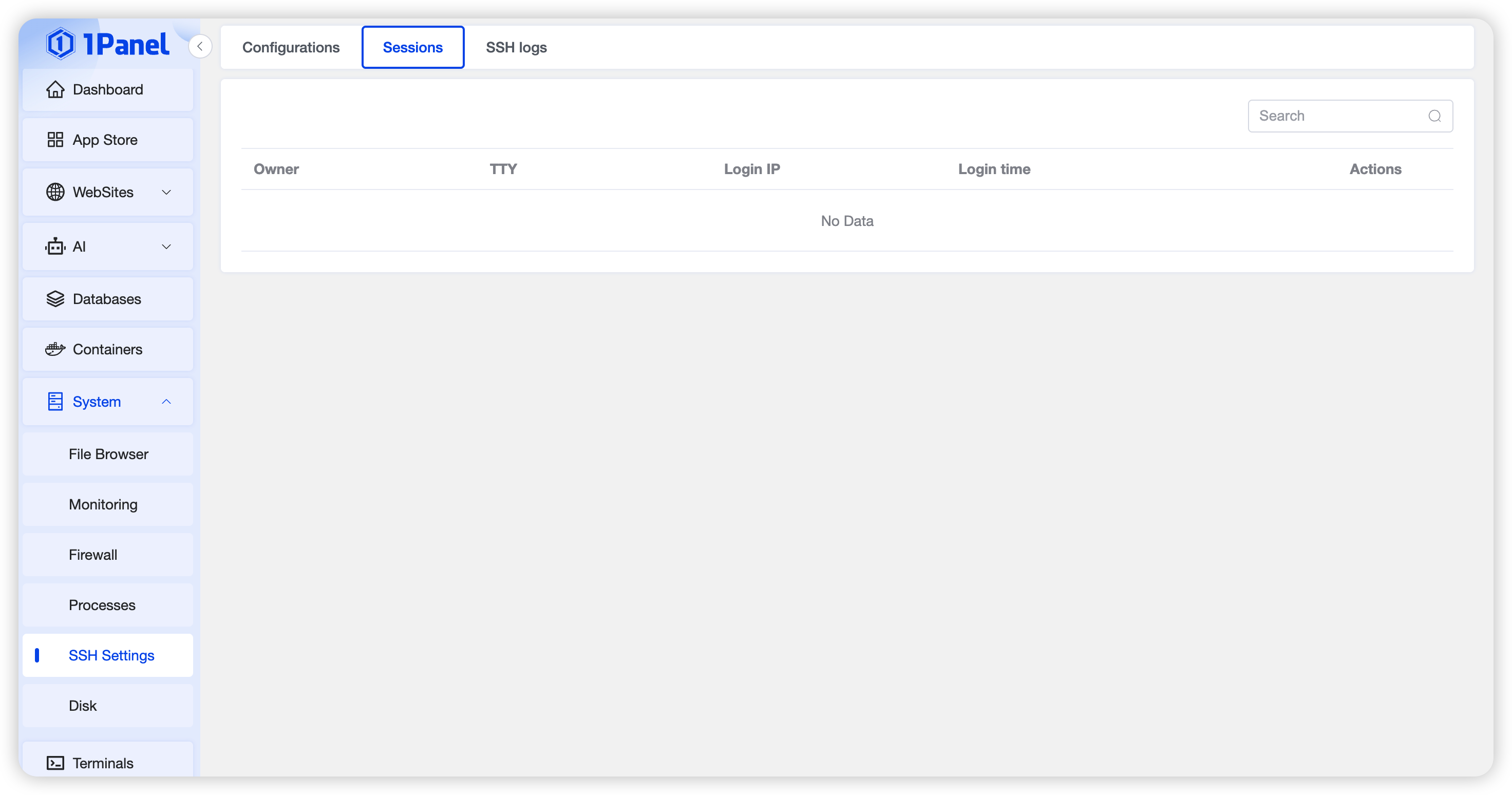Expand the WebSites menu chevron

tap(166, 192)
